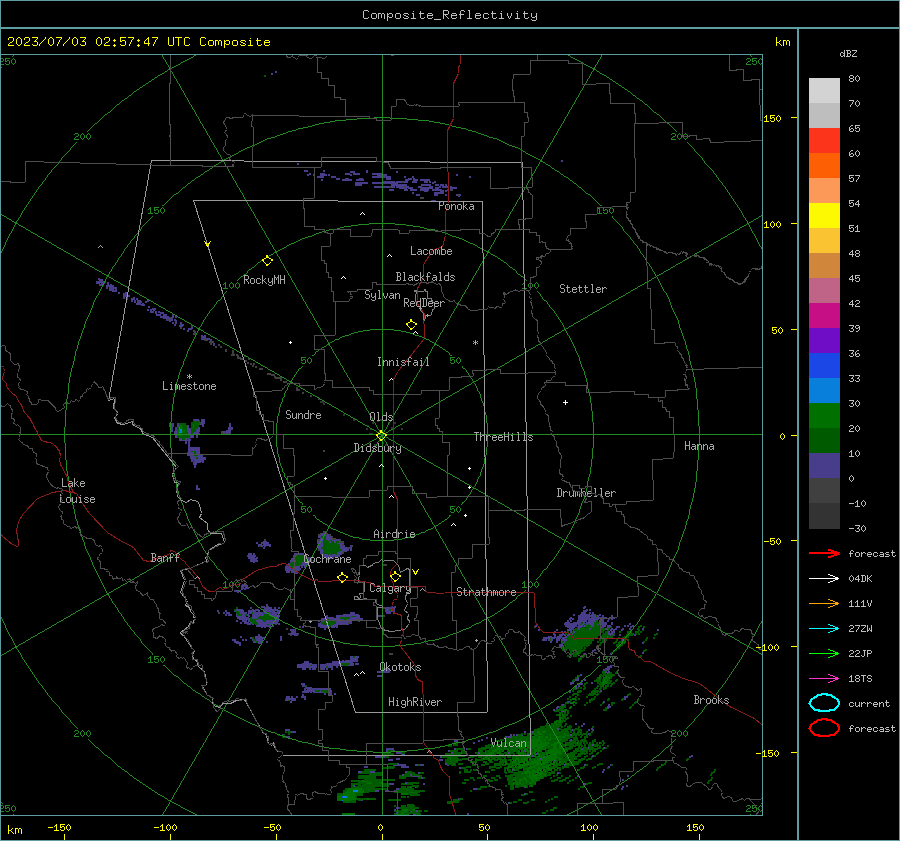This screenshot has height=841, width=900.
Task: Click the ThreeHills label
Action: click(503, 437)
